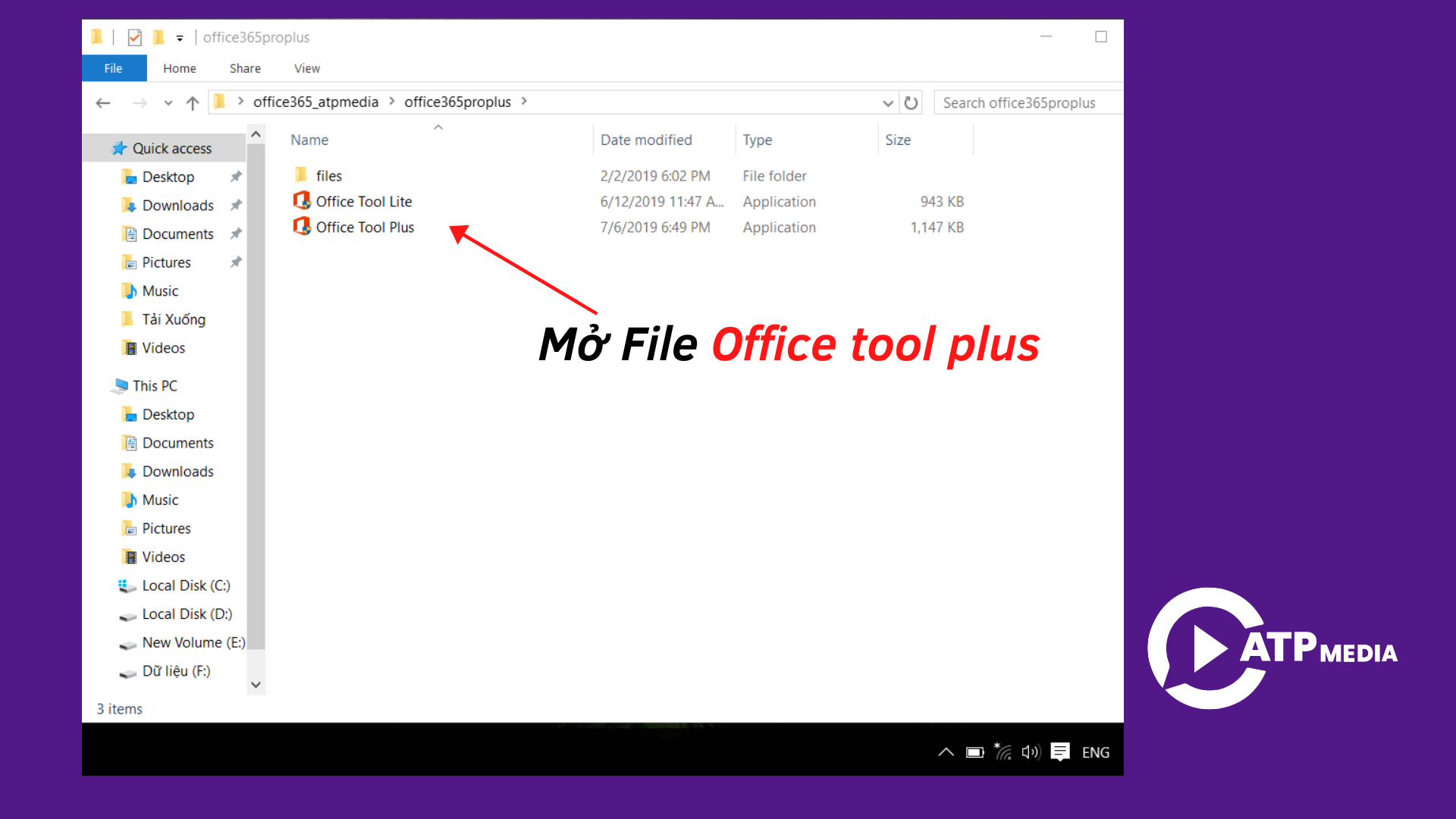This screenshot has height=819, width=1456.
Task: Select the files folder icon
Action: (301, 175)
